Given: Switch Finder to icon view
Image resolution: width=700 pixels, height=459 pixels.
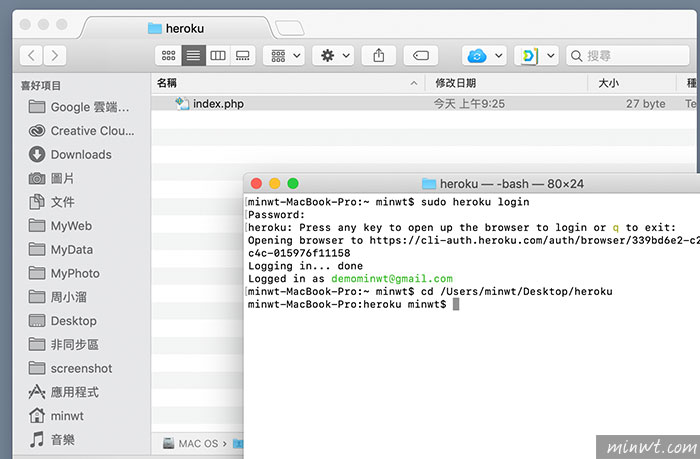Looking at the screenshot, I should click(x=168, y=55).
